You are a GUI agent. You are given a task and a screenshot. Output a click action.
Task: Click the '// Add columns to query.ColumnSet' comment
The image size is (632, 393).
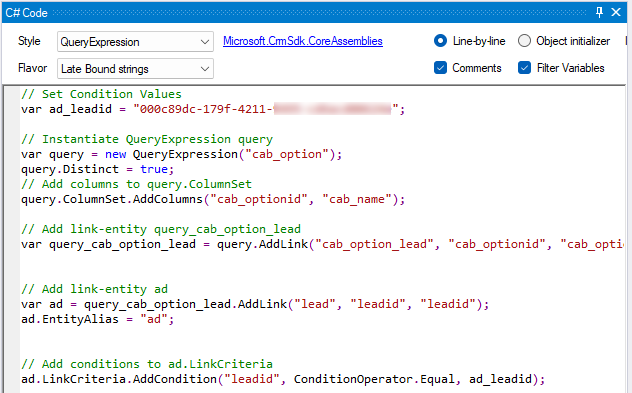pos(136,185)
